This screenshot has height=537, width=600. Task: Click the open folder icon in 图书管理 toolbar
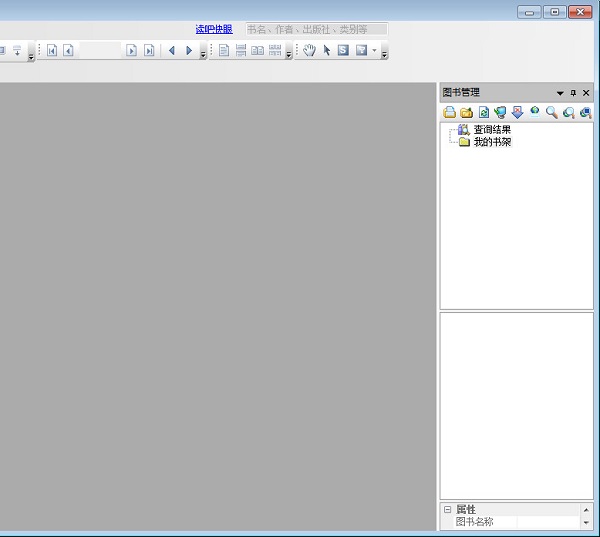point(466,113)
